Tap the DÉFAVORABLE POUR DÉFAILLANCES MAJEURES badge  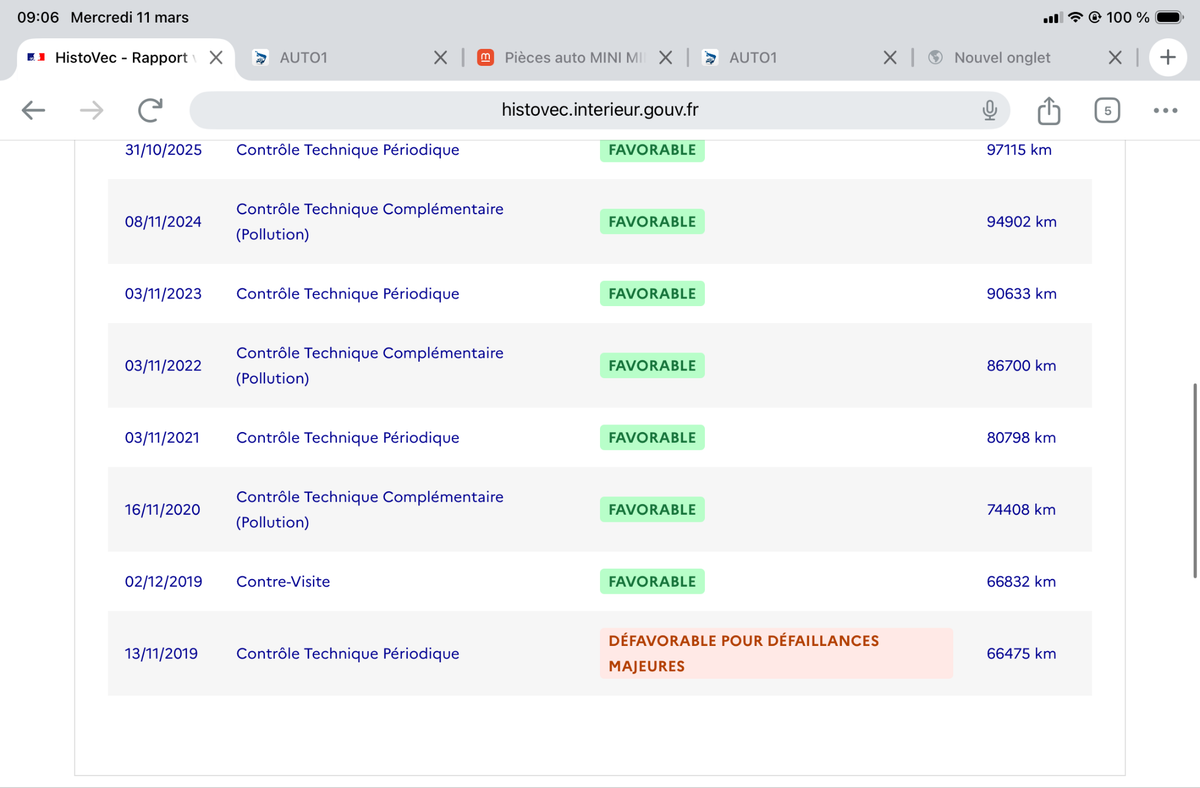tap(776, 653)
